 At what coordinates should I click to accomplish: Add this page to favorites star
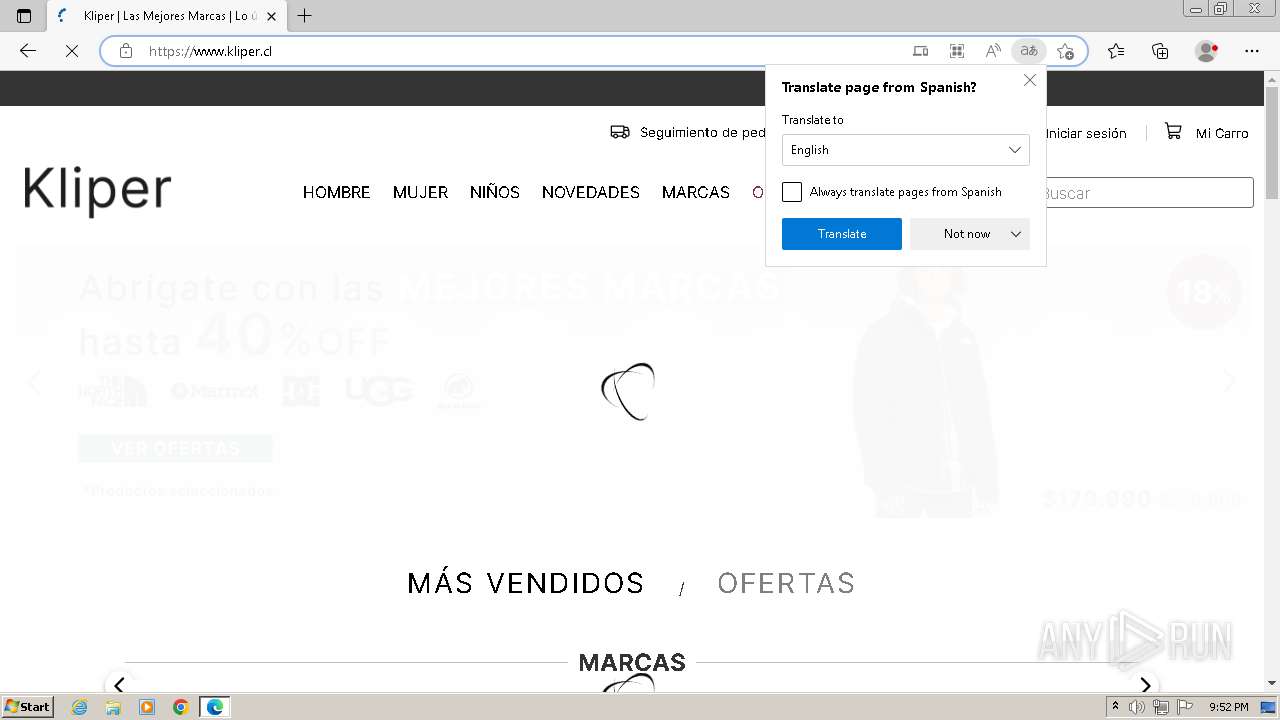point(1065,51)
